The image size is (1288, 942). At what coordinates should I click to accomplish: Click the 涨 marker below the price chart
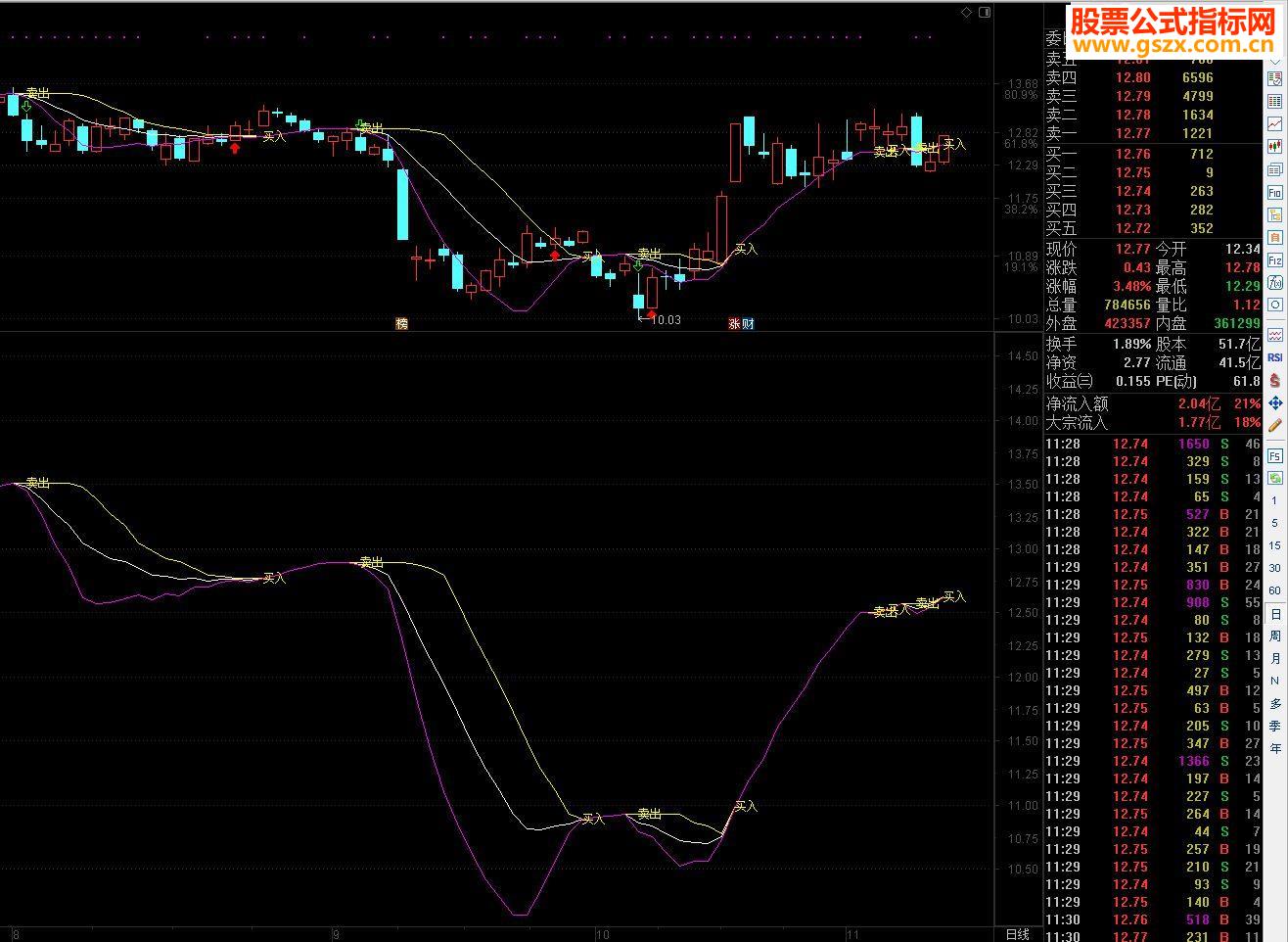734,323
